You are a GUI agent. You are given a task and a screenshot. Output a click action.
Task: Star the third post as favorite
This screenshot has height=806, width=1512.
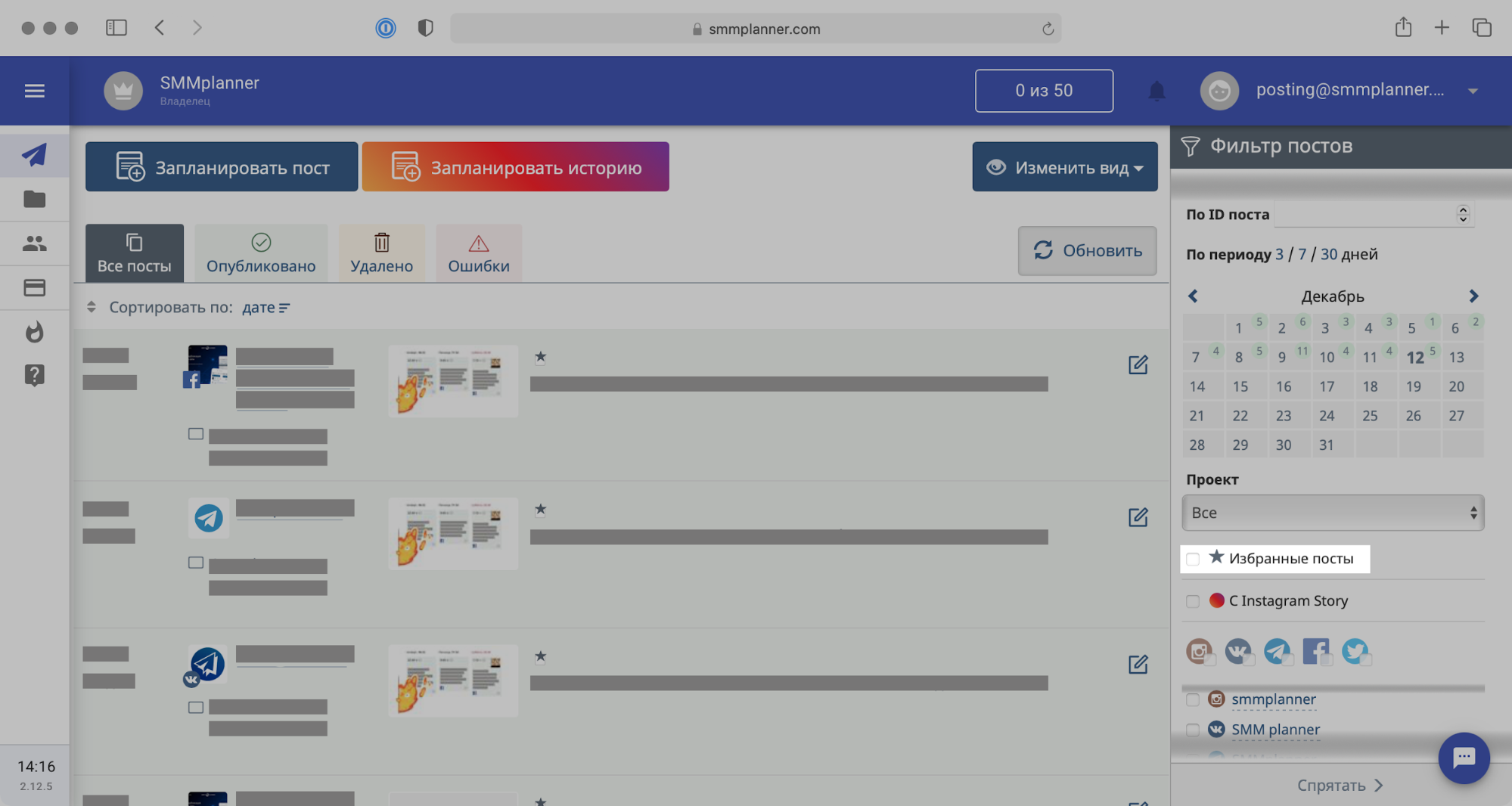point(540,656)
